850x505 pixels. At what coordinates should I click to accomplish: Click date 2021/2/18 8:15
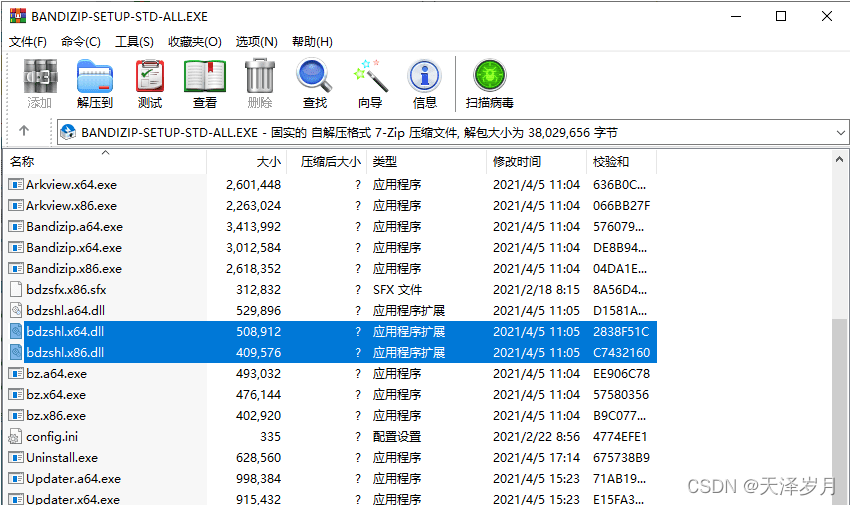click(x=536, y=290)
